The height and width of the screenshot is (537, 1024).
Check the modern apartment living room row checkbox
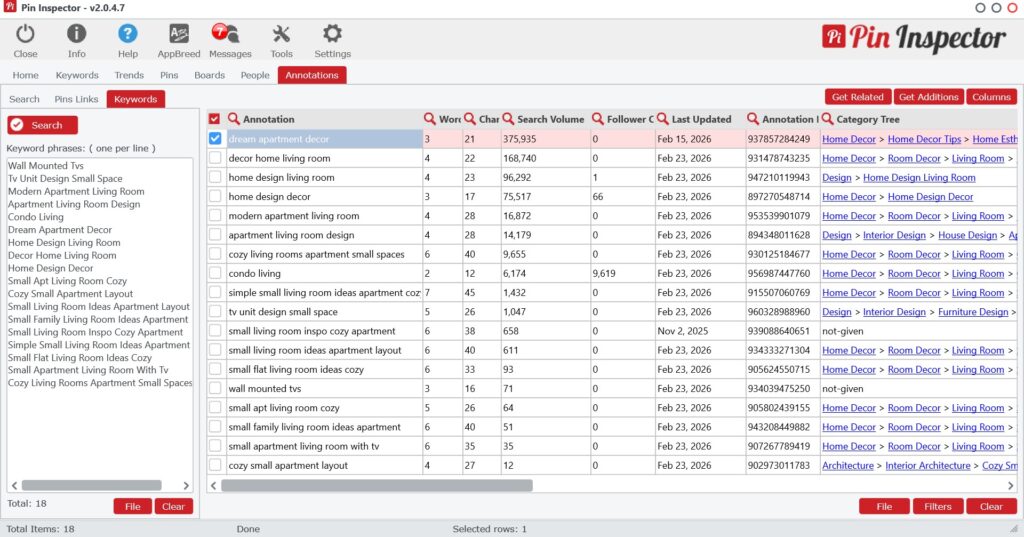pyautogui.click(x=215, y=216)
